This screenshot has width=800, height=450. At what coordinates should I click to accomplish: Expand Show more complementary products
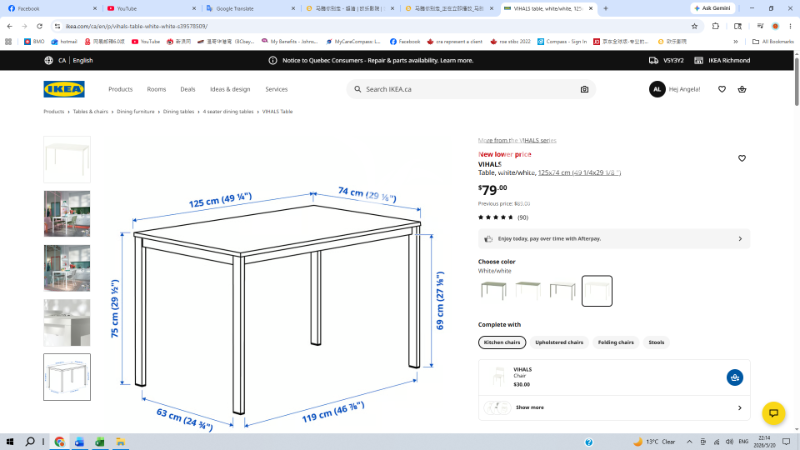[614, 408]
